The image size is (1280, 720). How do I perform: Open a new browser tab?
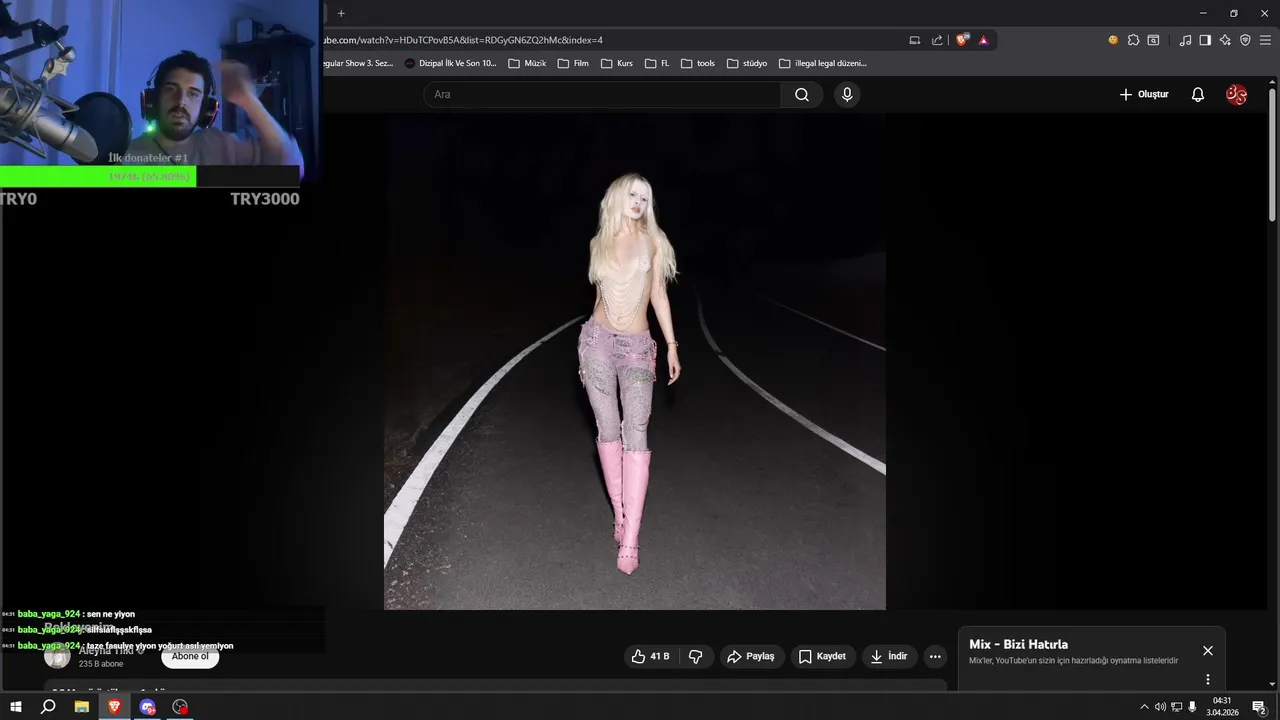pyautogui.click(x=341, y=13)
